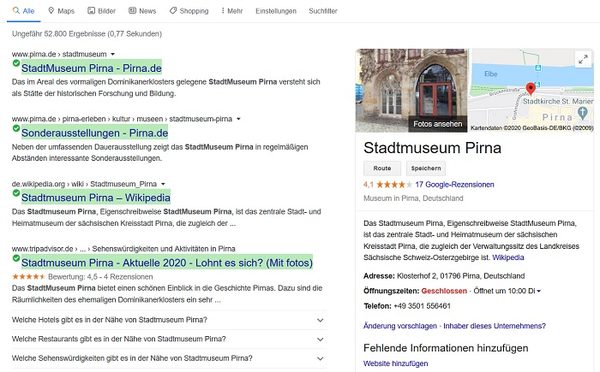600x372 pixels.
Task: Switch to the Maps tab
Action: click(61, 11)
